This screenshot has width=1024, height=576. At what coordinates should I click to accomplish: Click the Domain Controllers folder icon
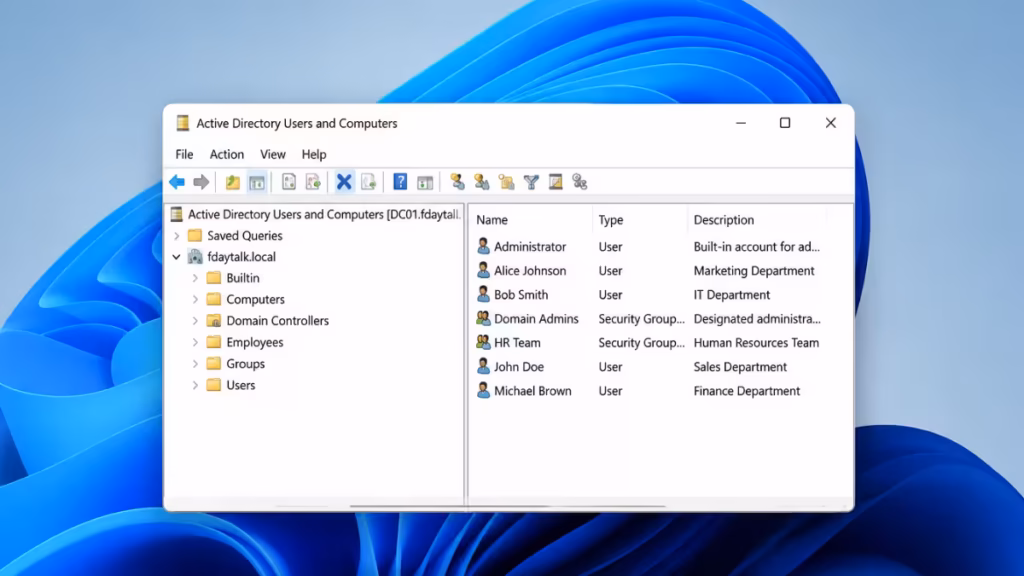point(214,321)
